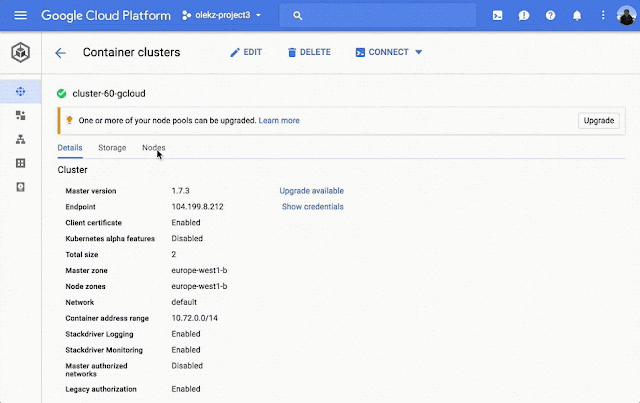This screenshot has height=403, width=640.
Task: Click the EDIT button
Action: 246,52
